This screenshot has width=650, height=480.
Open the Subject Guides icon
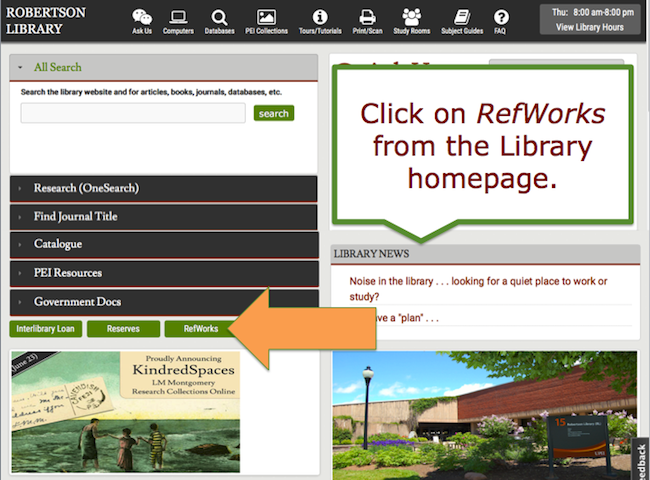pos(461,18)
